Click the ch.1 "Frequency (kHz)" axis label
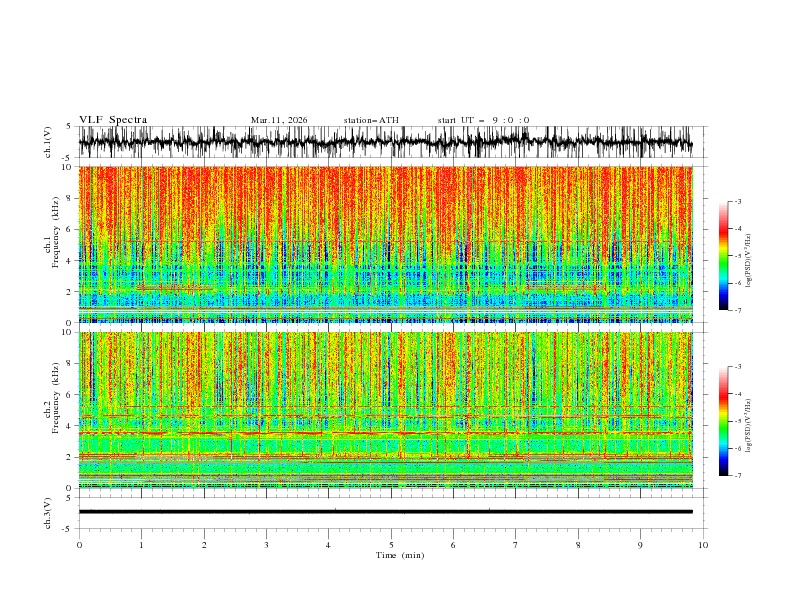The width and height of the screenshot is (792, 612). click(x=56, y=232)
